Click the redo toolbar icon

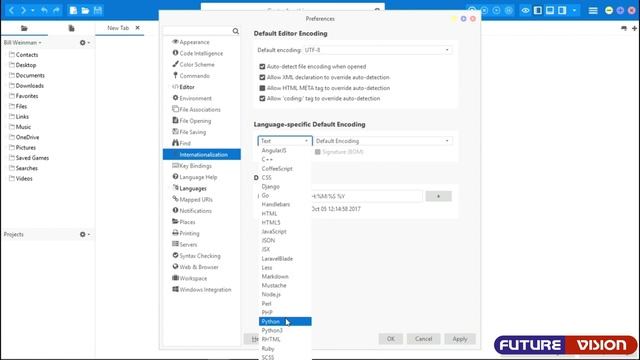tap(56, 10)
